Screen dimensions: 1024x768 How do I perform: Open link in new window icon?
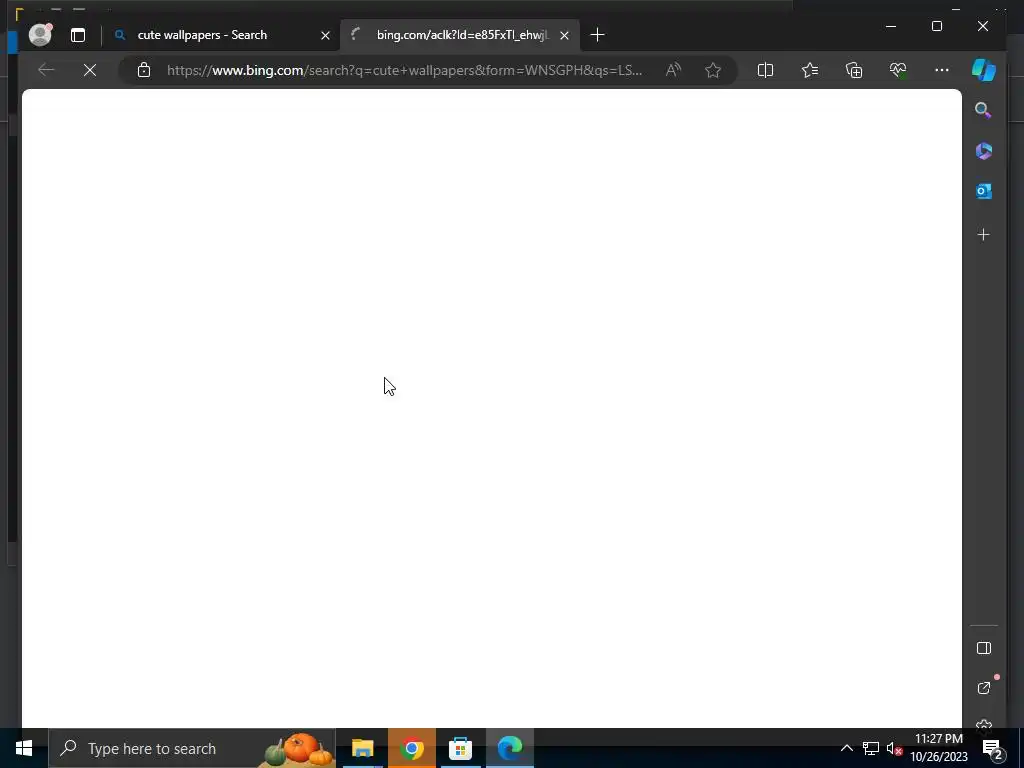point(984,688)
